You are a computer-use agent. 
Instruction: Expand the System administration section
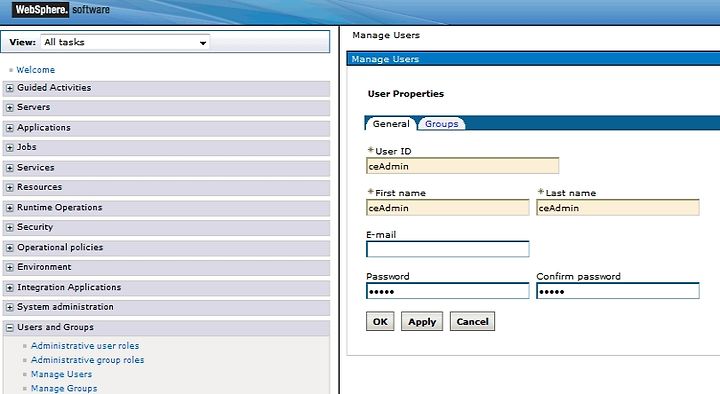(10, 307)
